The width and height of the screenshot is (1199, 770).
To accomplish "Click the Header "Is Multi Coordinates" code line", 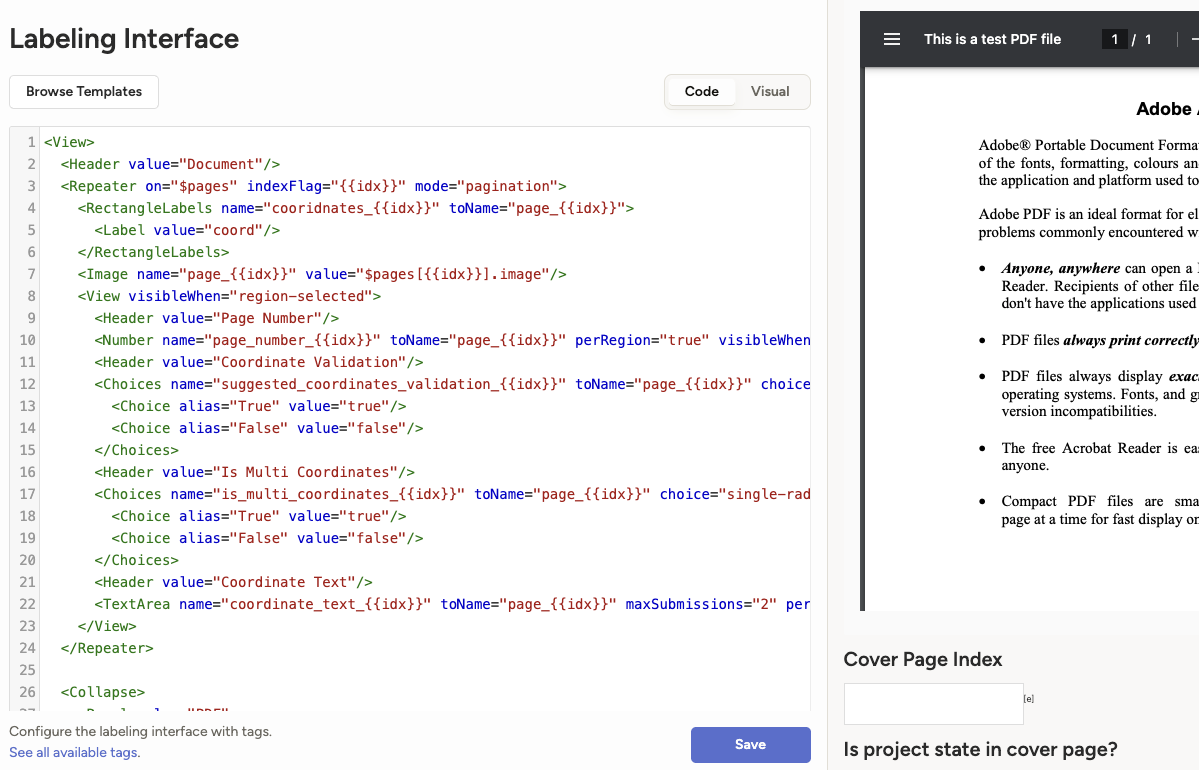I will tap(254, 472).
